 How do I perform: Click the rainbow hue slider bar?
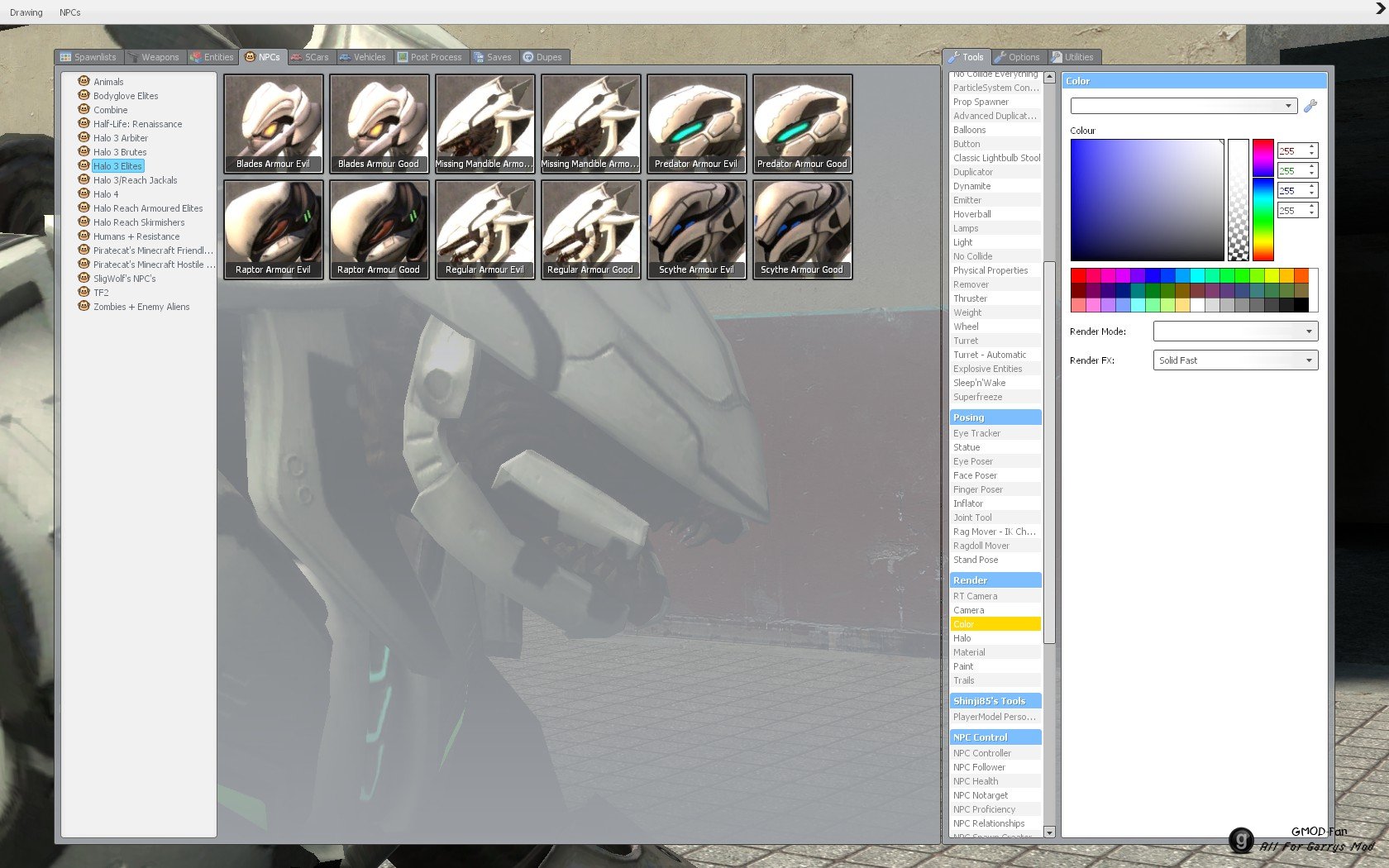coord(1263,200)
